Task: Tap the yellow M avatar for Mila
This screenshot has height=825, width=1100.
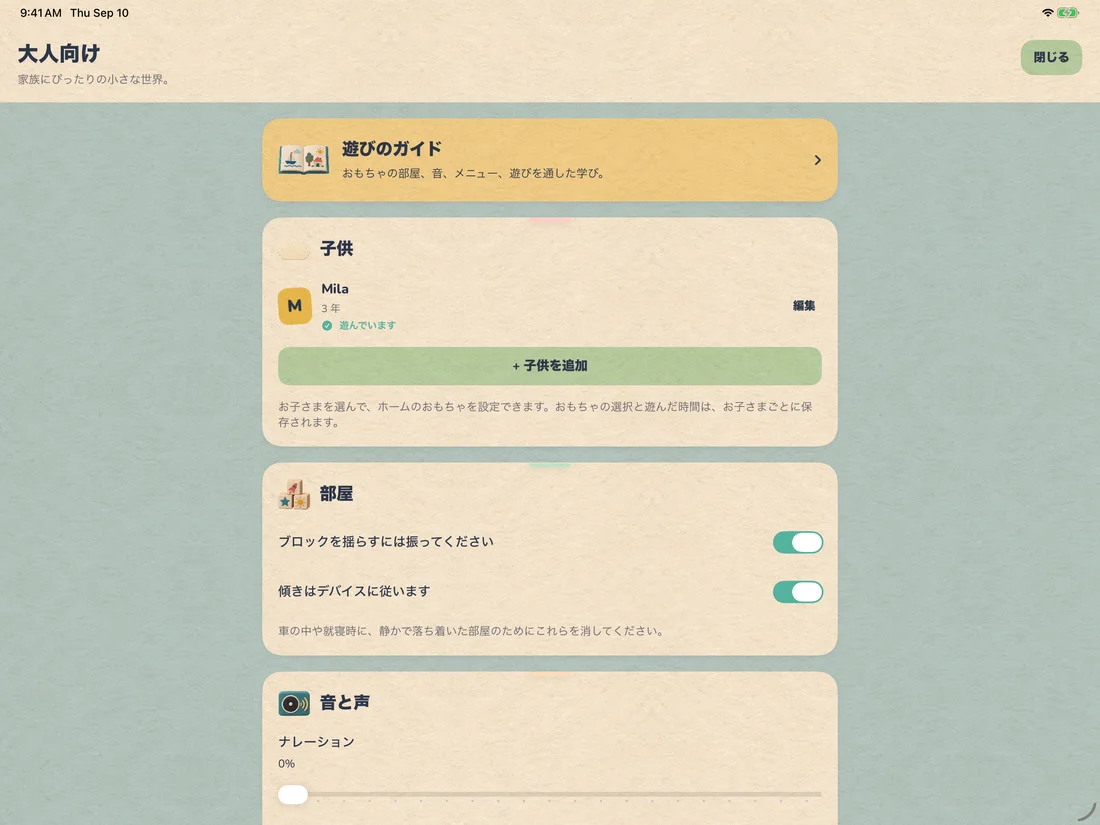Action: point(295,306)
